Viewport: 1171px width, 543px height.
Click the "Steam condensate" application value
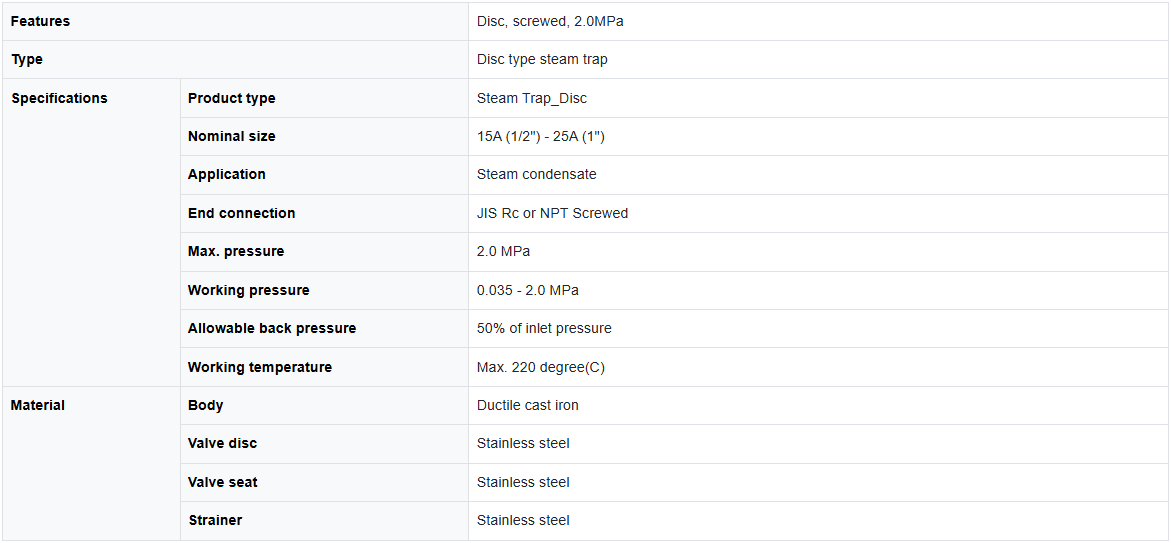click(x=536, y=174)
